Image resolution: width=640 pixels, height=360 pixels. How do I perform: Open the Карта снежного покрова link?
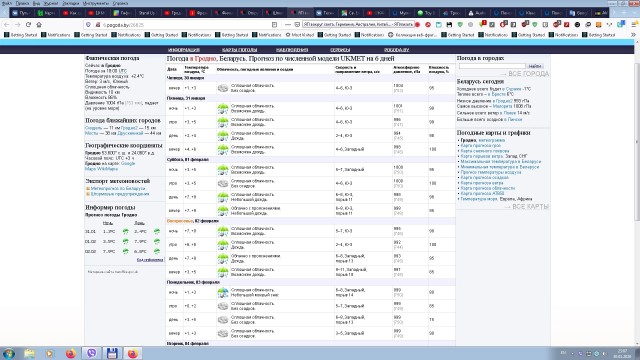(485, 151)
